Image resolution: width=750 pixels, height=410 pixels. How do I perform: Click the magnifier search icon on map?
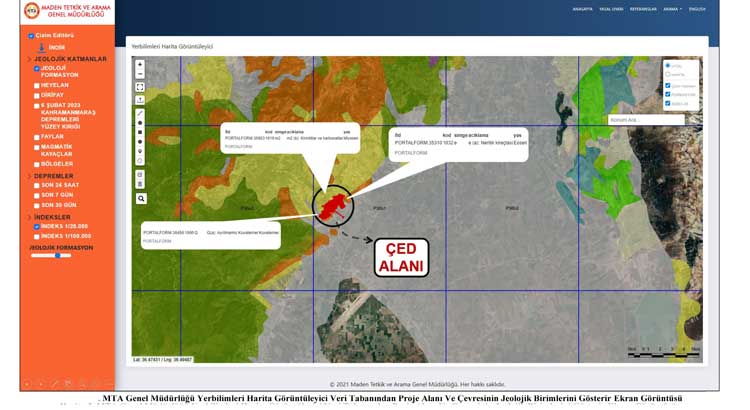coord(141,199)
